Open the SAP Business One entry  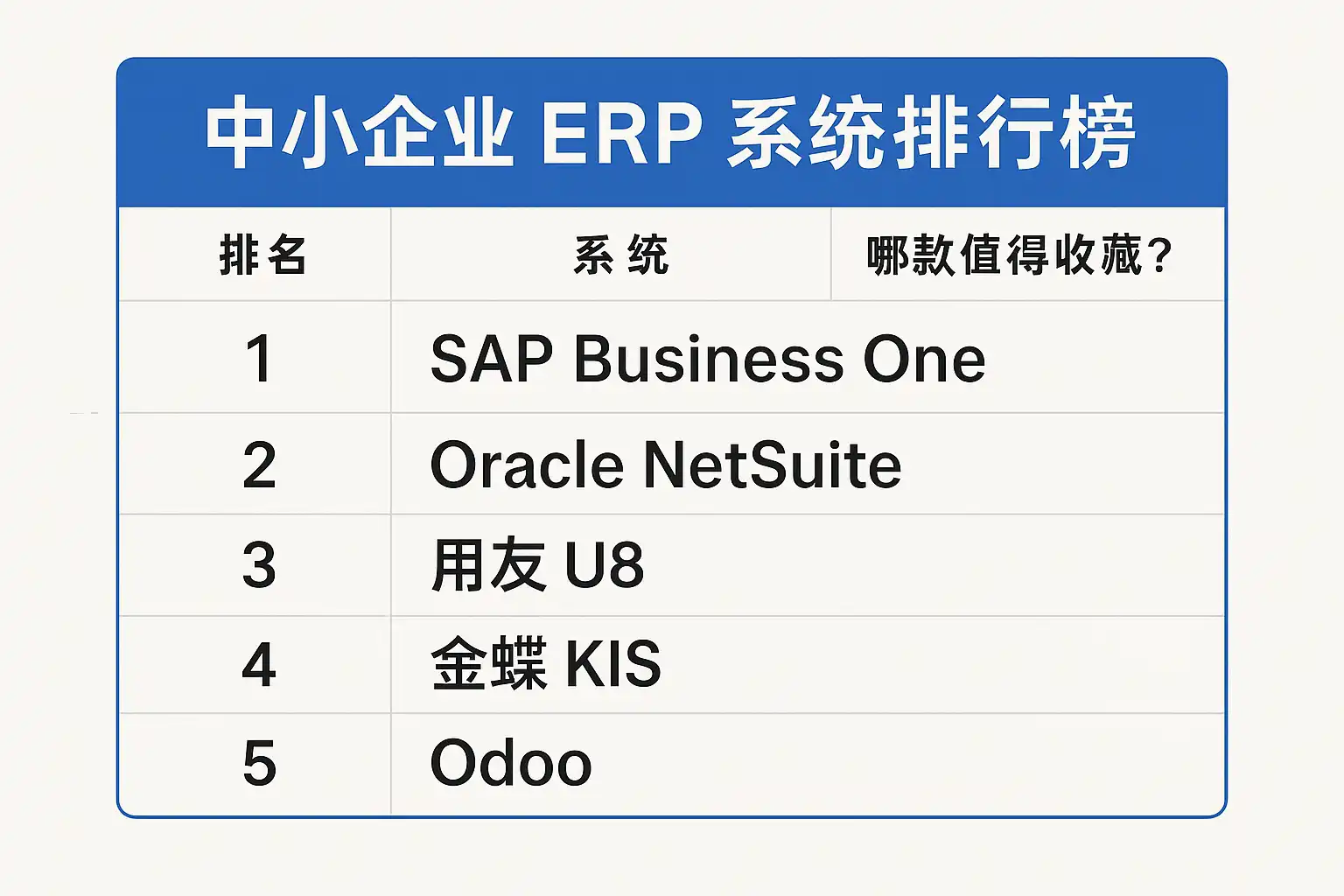point(707,359)
